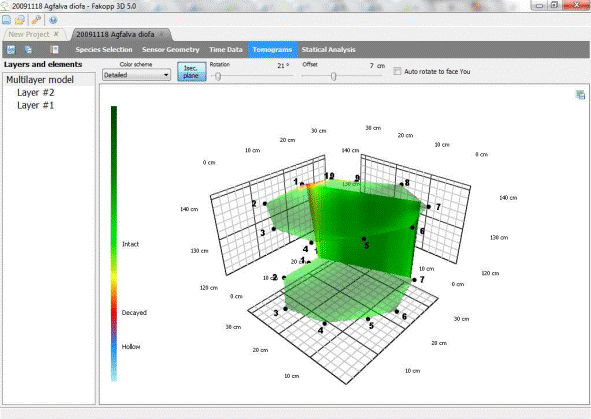This screenshot has height=419, width=591.
Task: Click the Offset slider handle
Action: click(334, 76)
